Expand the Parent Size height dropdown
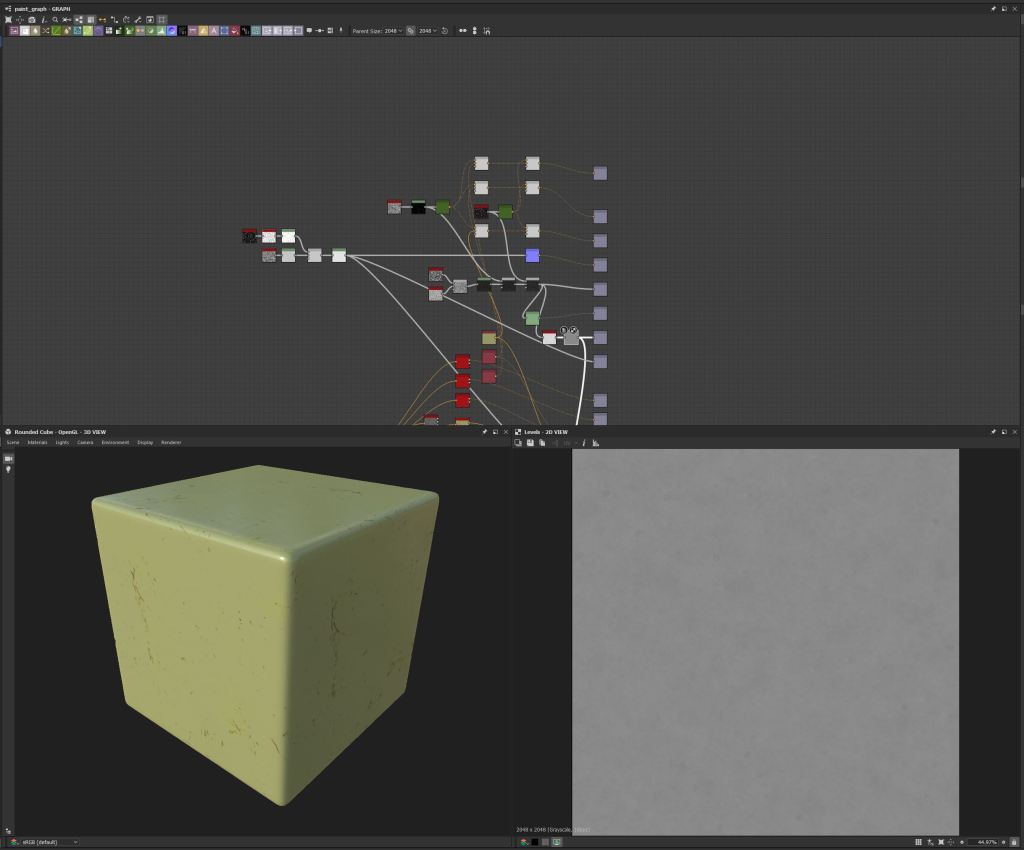 click(428, 31)
